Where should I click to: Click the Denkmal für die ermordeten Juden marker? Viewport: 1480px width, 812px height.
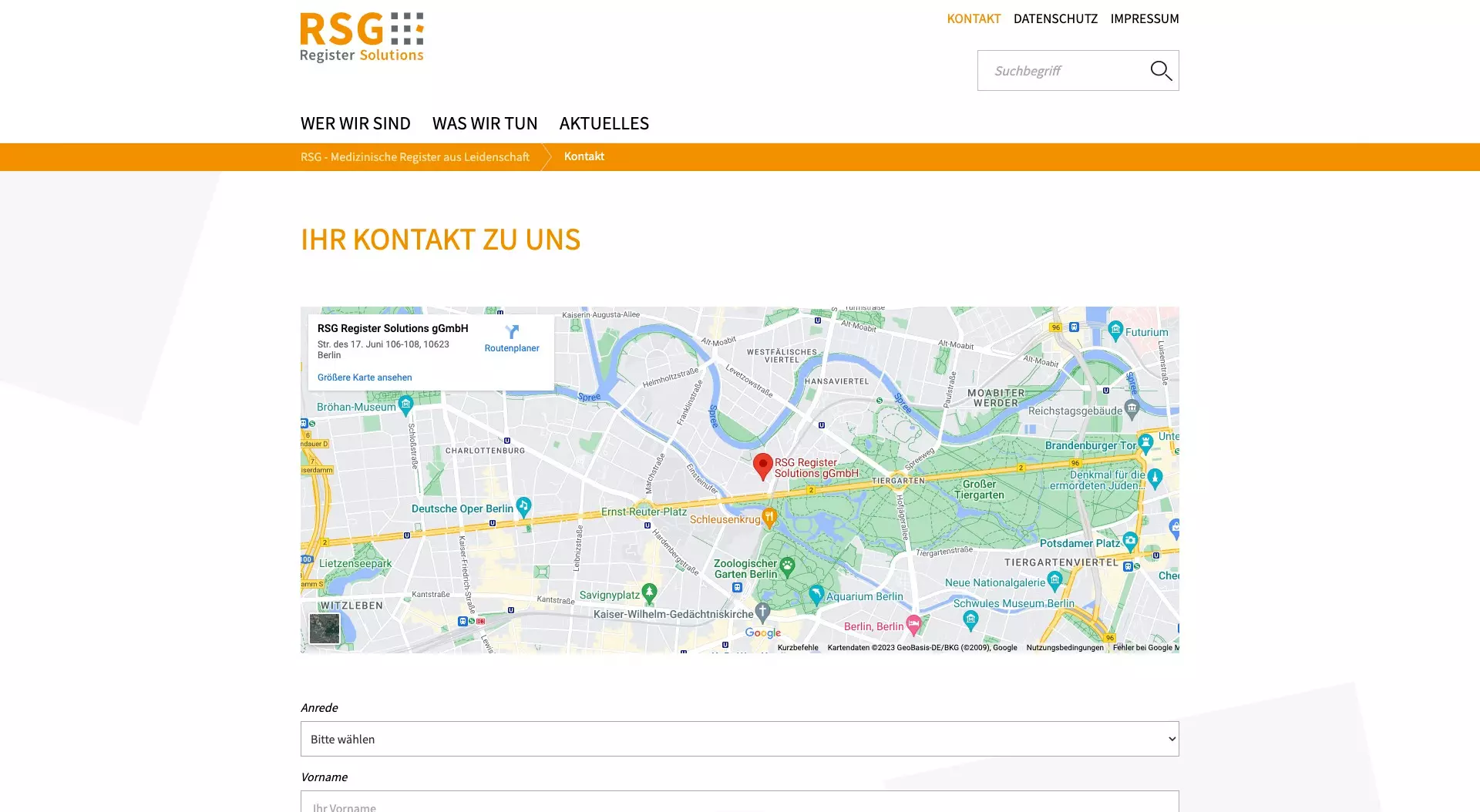coord(1155,478)
